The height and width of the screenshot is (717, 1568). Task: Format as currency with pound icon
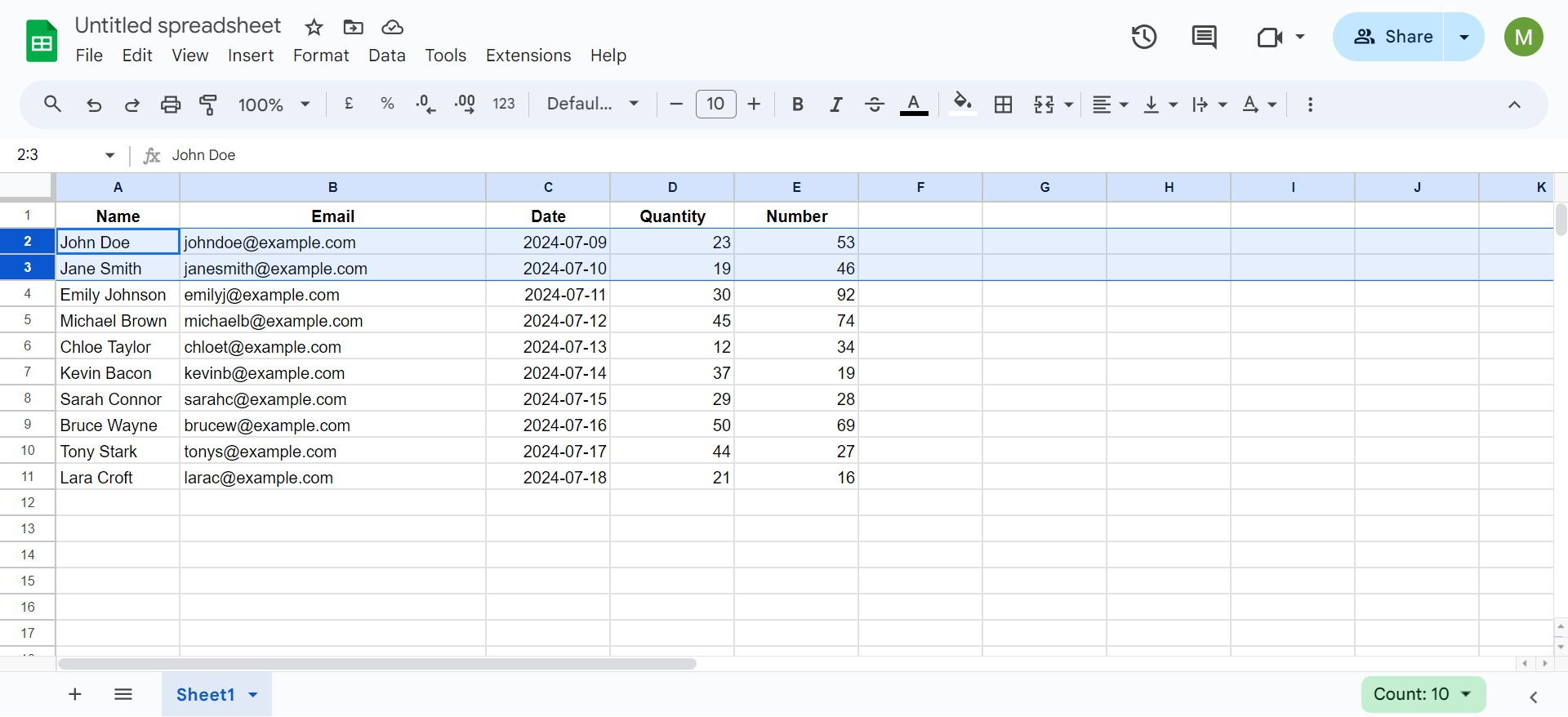tap(349, 104)
